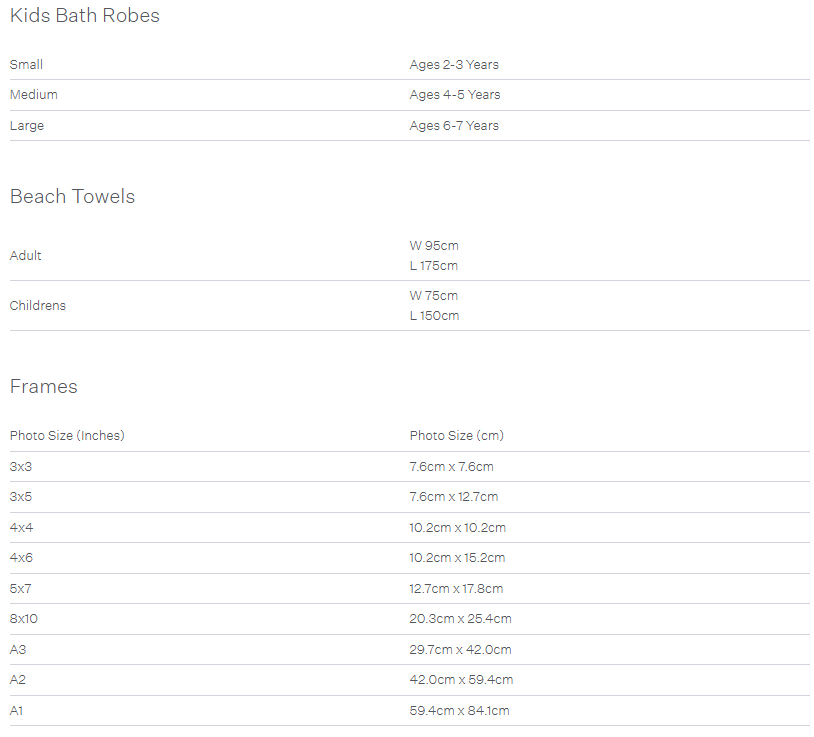Click the 20.3cm x 25.4cm dimension
814x737 pixels.
pos(460,619)
